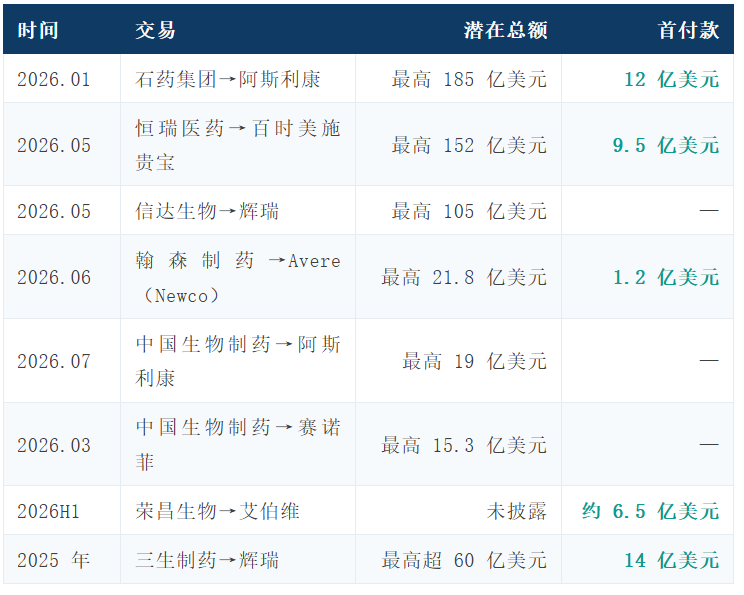Click the down payment dash in 信达生物→辉瑞 row
Screen dimensions: 744x595
pos(709,211)
